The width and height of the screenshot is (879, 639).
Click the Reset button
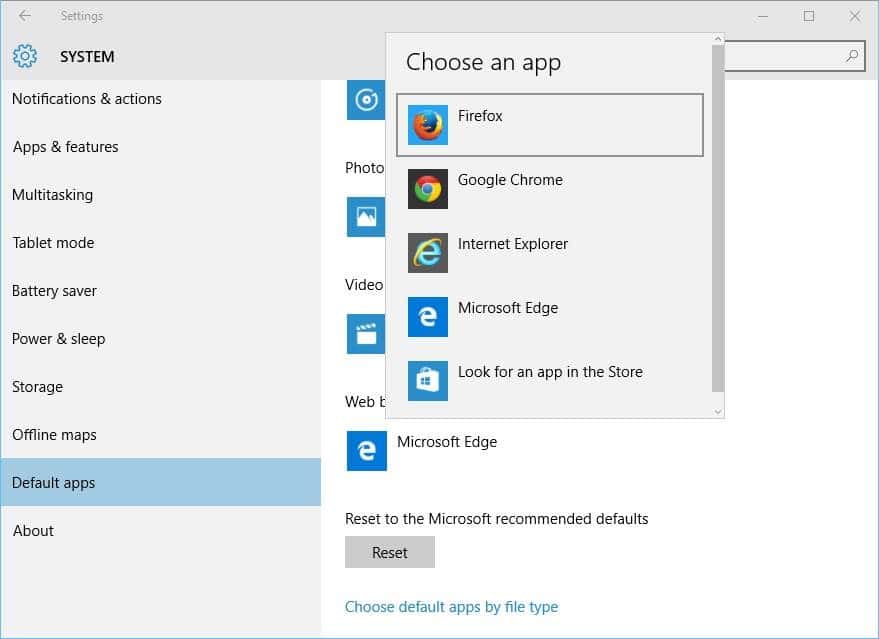click(390, 552)
